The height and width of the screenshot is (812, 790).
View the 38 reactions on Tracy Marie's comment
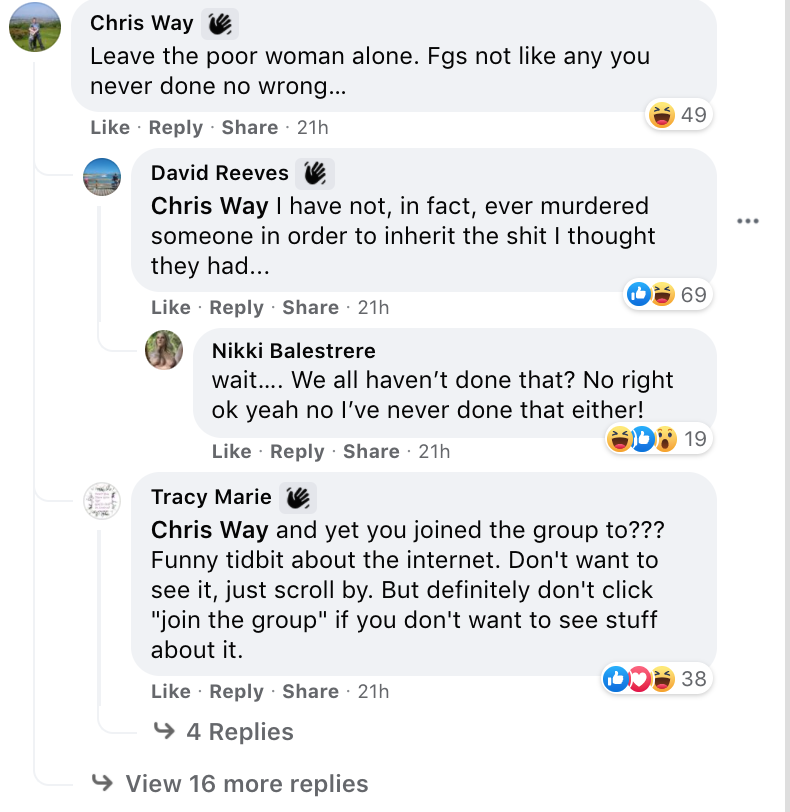point(655,680)
